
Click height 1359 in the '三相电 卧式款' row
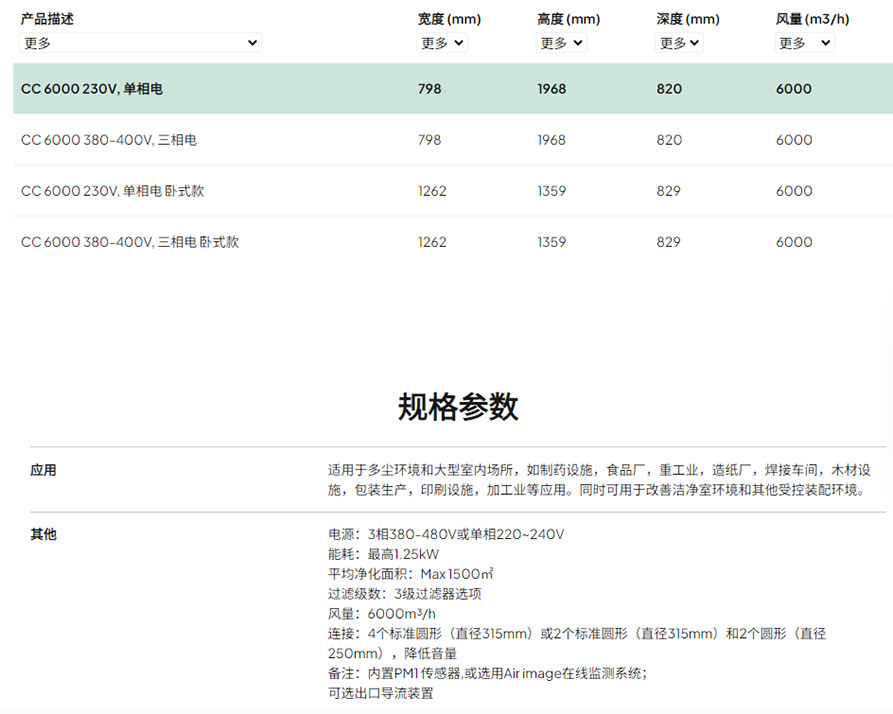(x=551, y=242)
